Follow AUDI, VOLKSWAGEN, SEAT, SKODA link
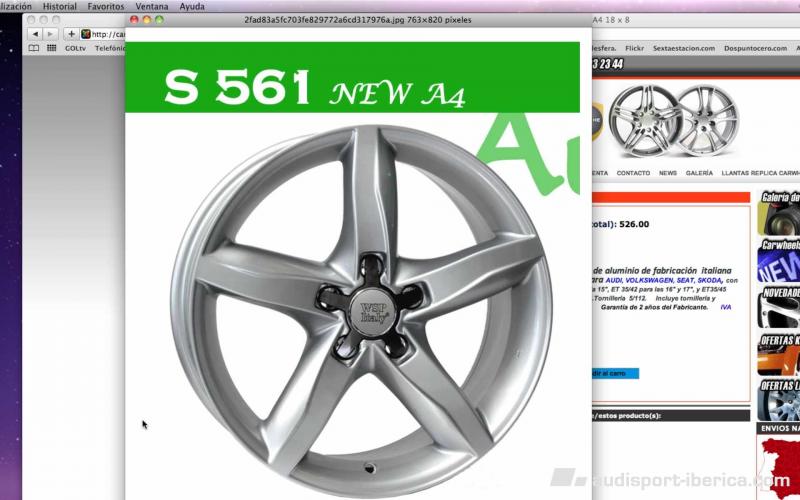Image resolution: width=800 pixels, height=500 pixels. point(664,281)
